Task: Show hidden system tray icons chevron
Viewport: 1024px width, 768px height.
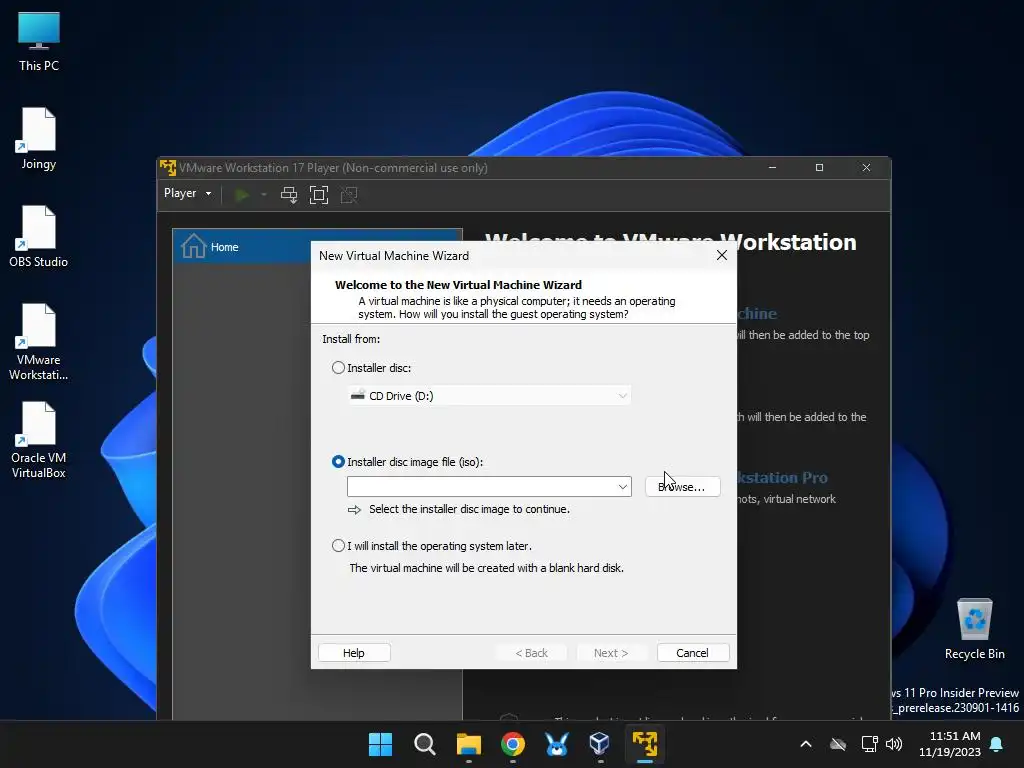Action: [806, 744]
